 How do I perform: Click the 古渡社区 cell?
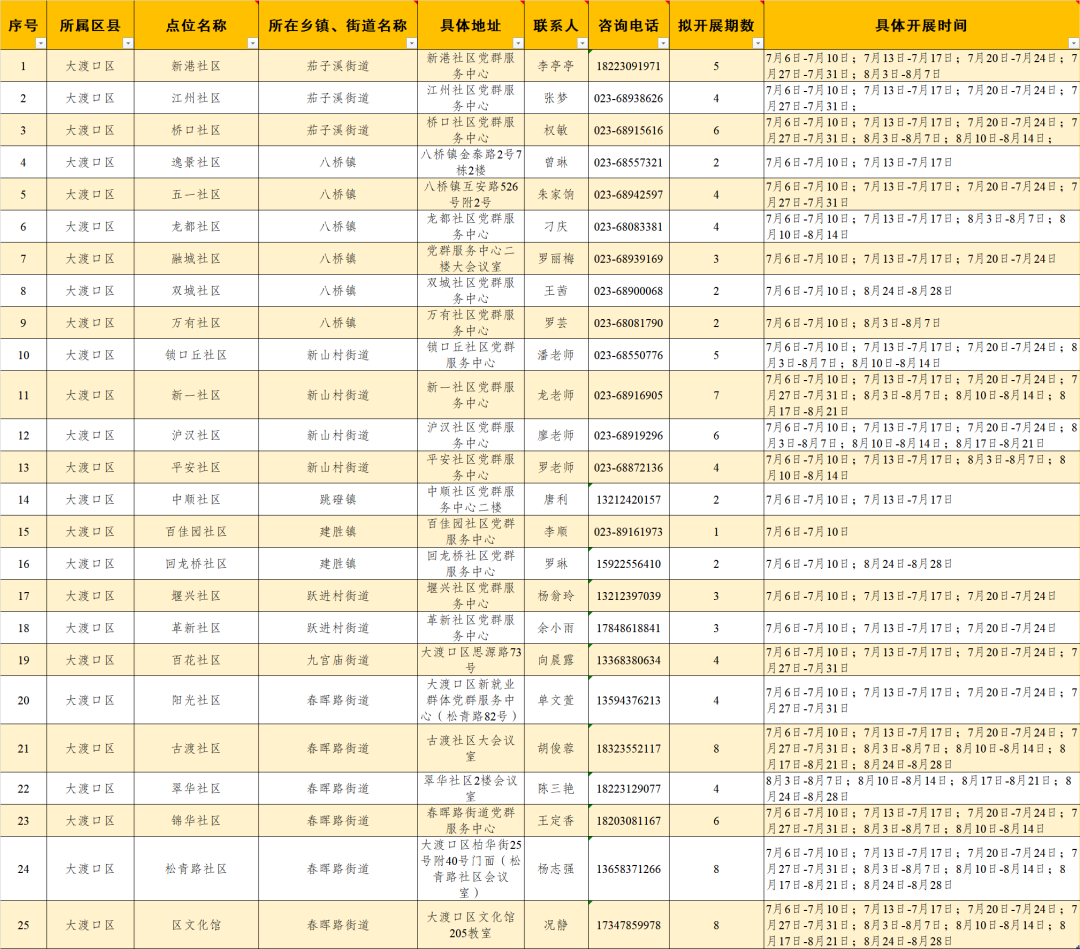(x=196, y=749)
